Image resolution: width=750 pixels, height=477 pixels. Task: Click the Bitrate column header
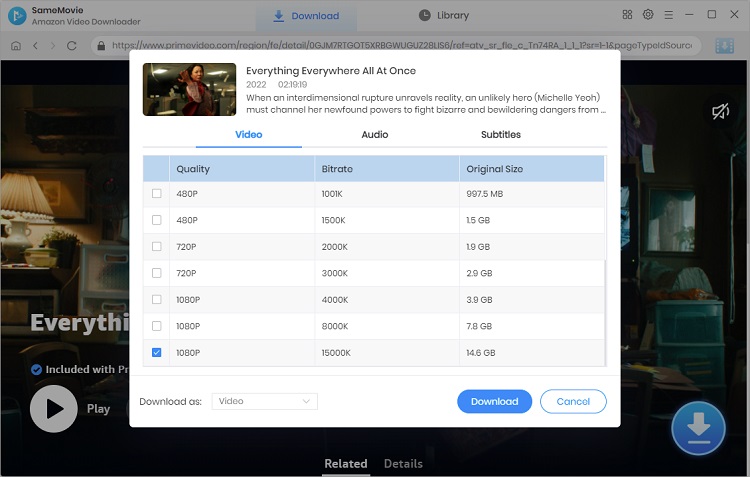point(387,169)
